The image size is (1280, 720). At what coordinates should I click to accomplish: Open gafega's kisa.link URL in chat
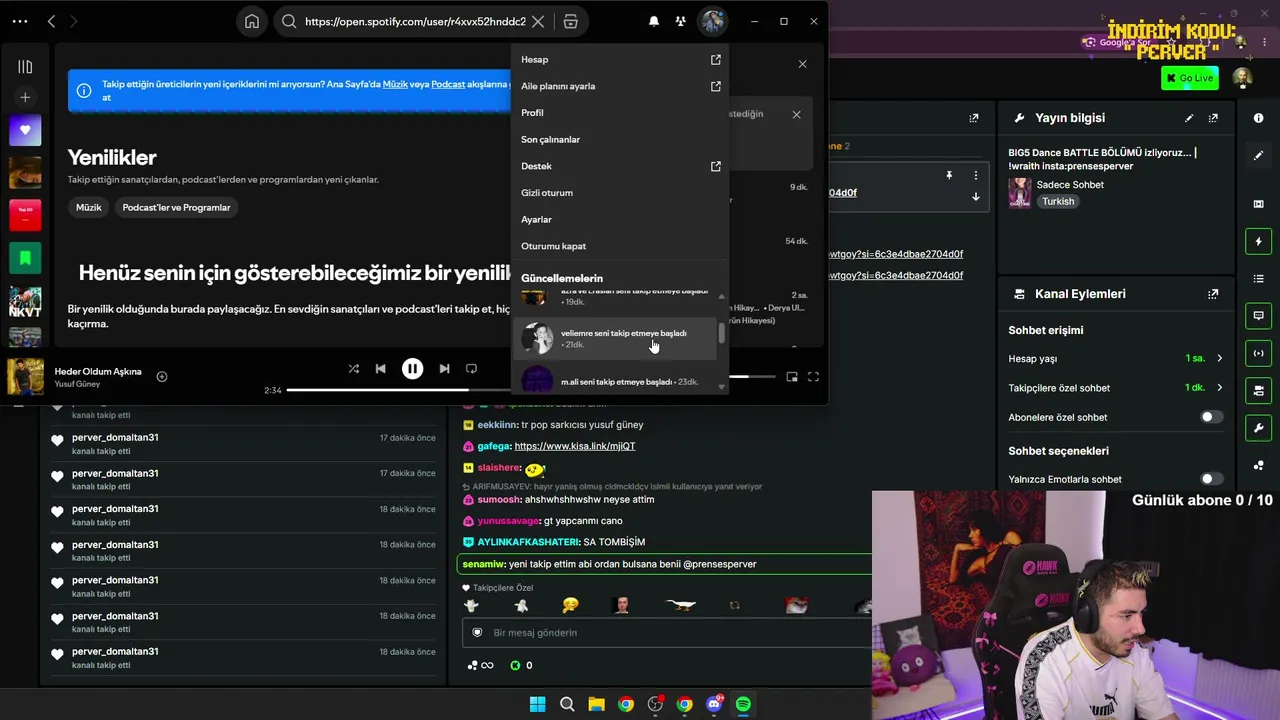tap(574, 446)
